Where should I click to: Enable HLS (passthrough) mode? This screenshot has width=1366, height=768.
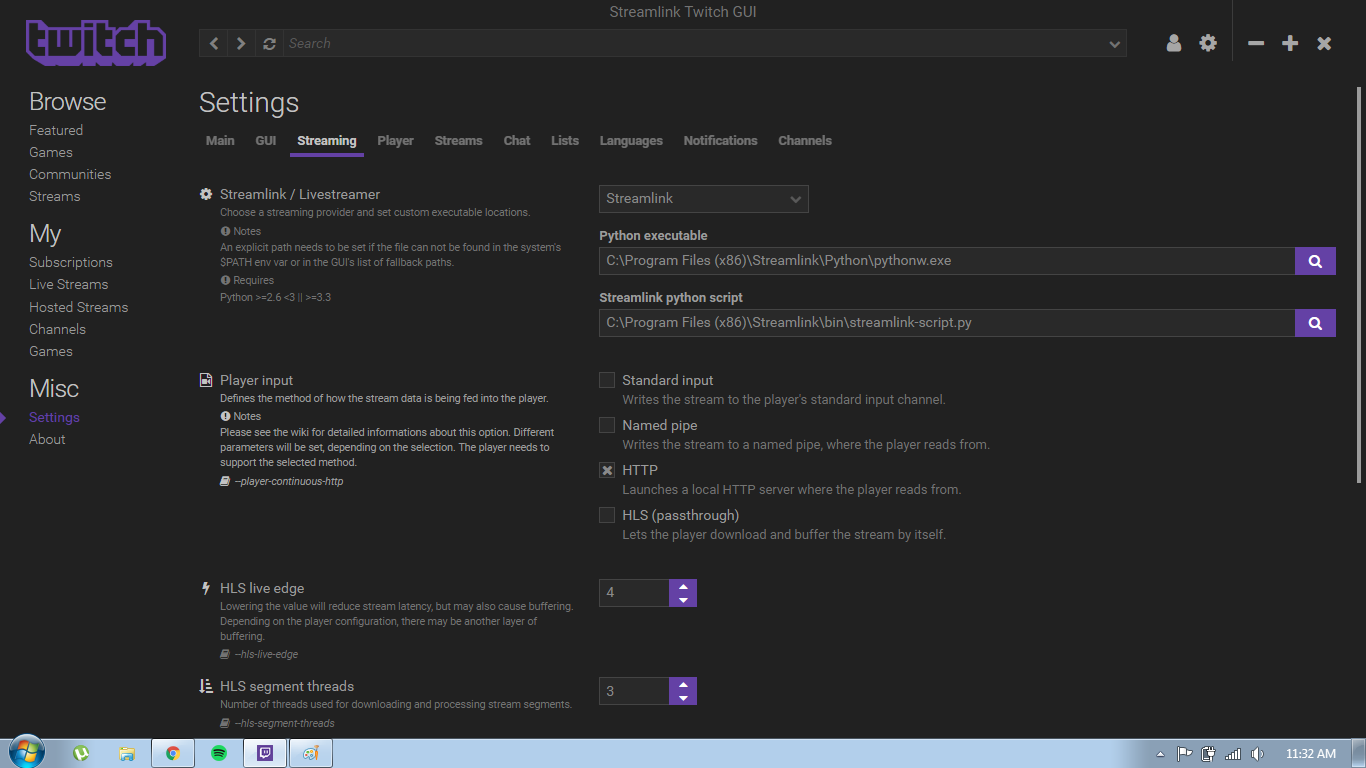(x=607, y=514)
